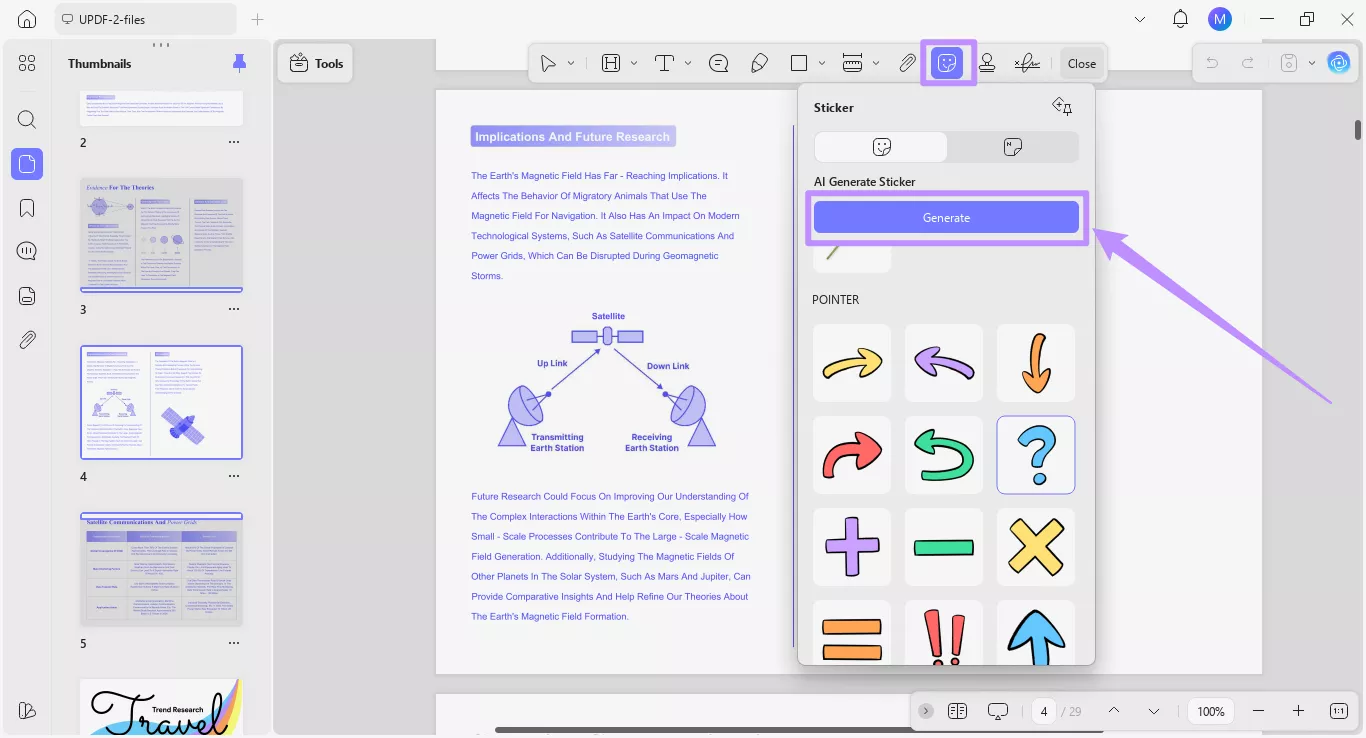
Task: Select the eraser tool in the toolbar
Action: pyautogui.click(x=759, y=63)
